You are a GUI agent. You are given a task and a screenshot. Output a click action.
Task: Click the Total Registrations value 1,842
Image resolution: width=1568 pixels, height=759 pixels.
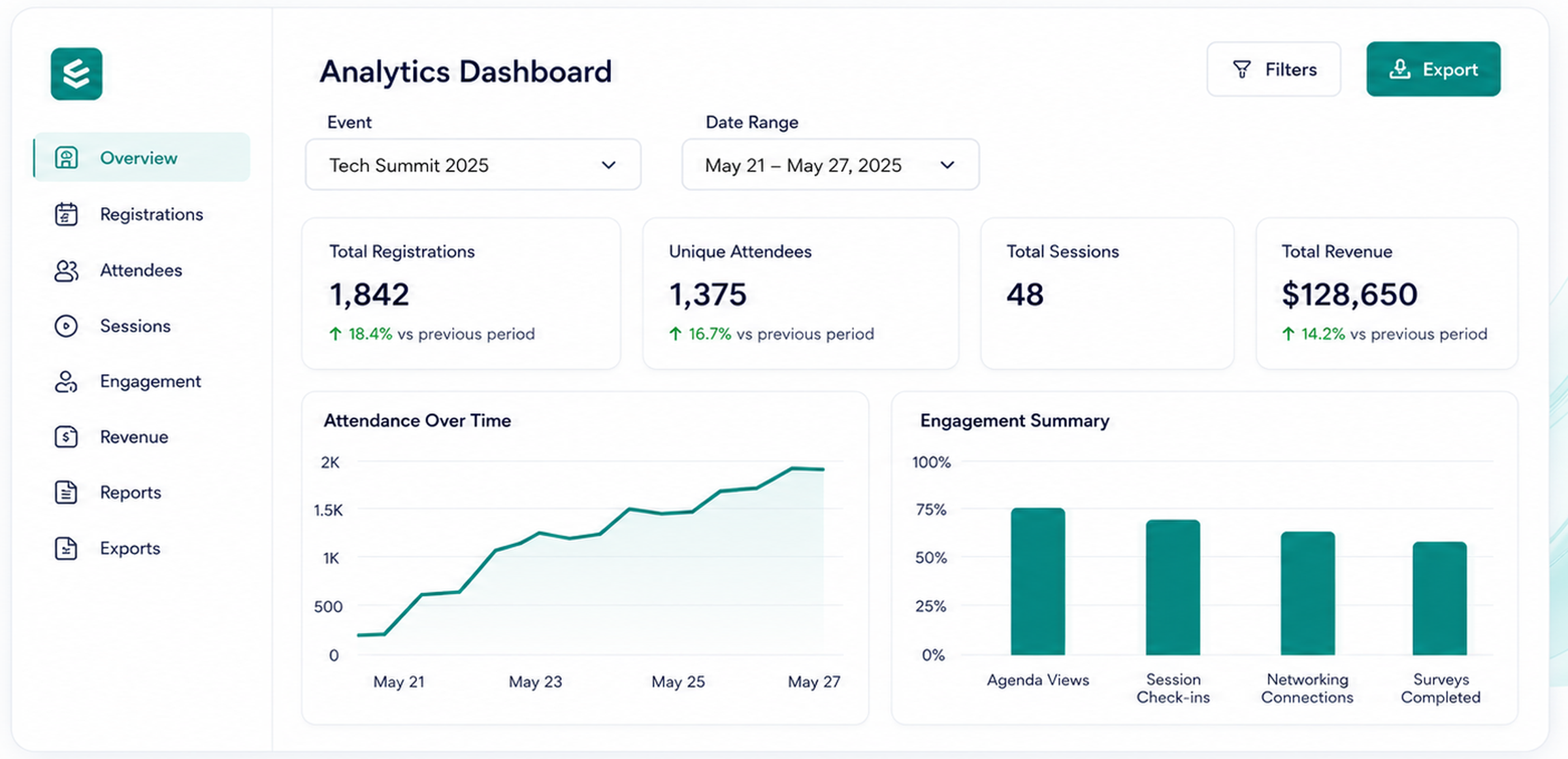pos(370,295)
